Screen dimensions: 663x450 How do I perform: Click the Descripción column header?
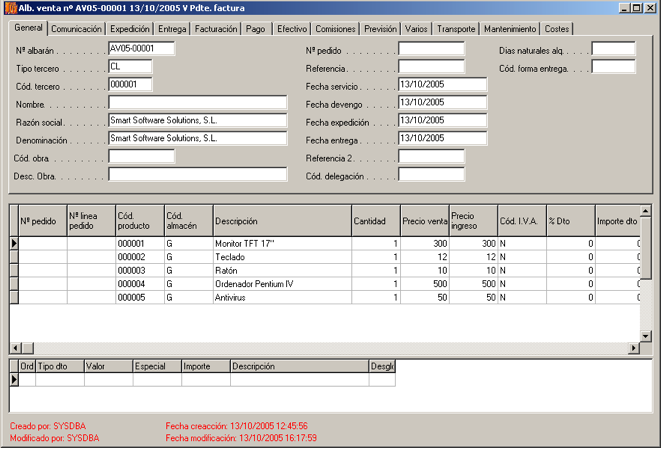(280, 221)
